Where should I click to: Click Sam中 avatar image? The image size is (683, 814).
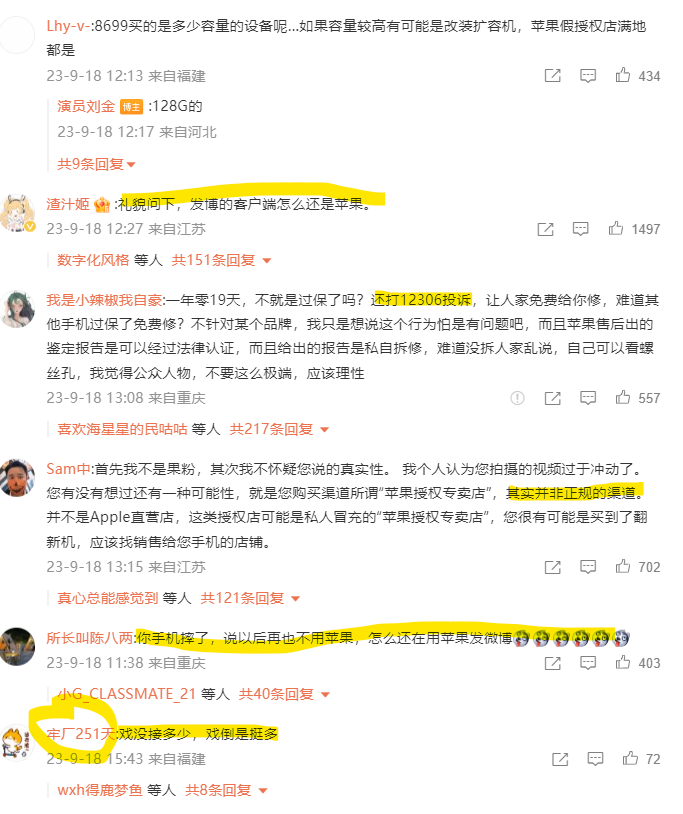pyautogui.click(x=17, y=478)
